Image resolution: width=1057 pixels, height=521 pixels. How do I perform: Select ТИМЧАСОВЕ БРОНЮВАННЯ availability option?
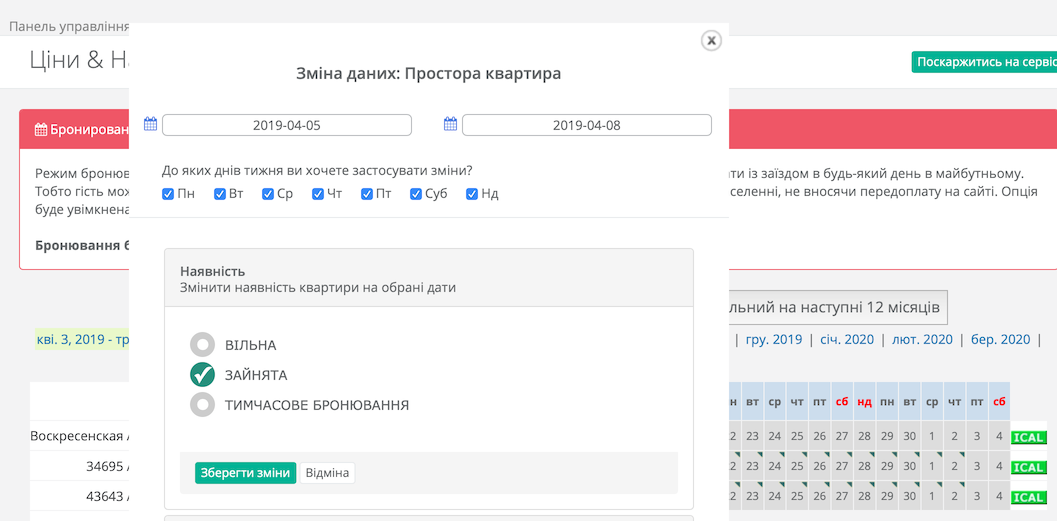pyautogui.click(x=202, y=405)
